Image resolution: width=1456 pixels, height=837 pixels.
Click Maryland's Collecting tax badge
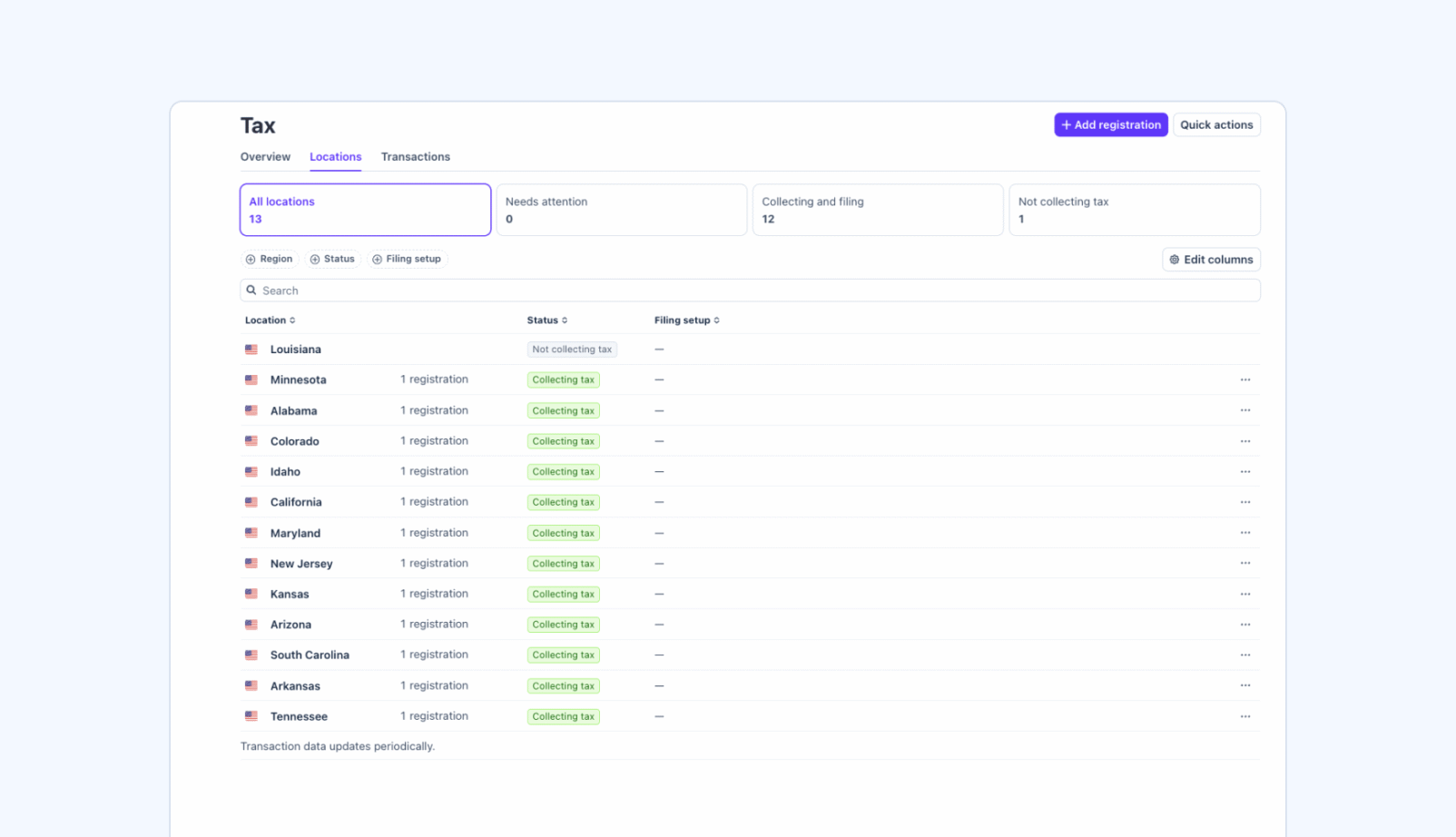pyautogui.click(x=563, y=533)
